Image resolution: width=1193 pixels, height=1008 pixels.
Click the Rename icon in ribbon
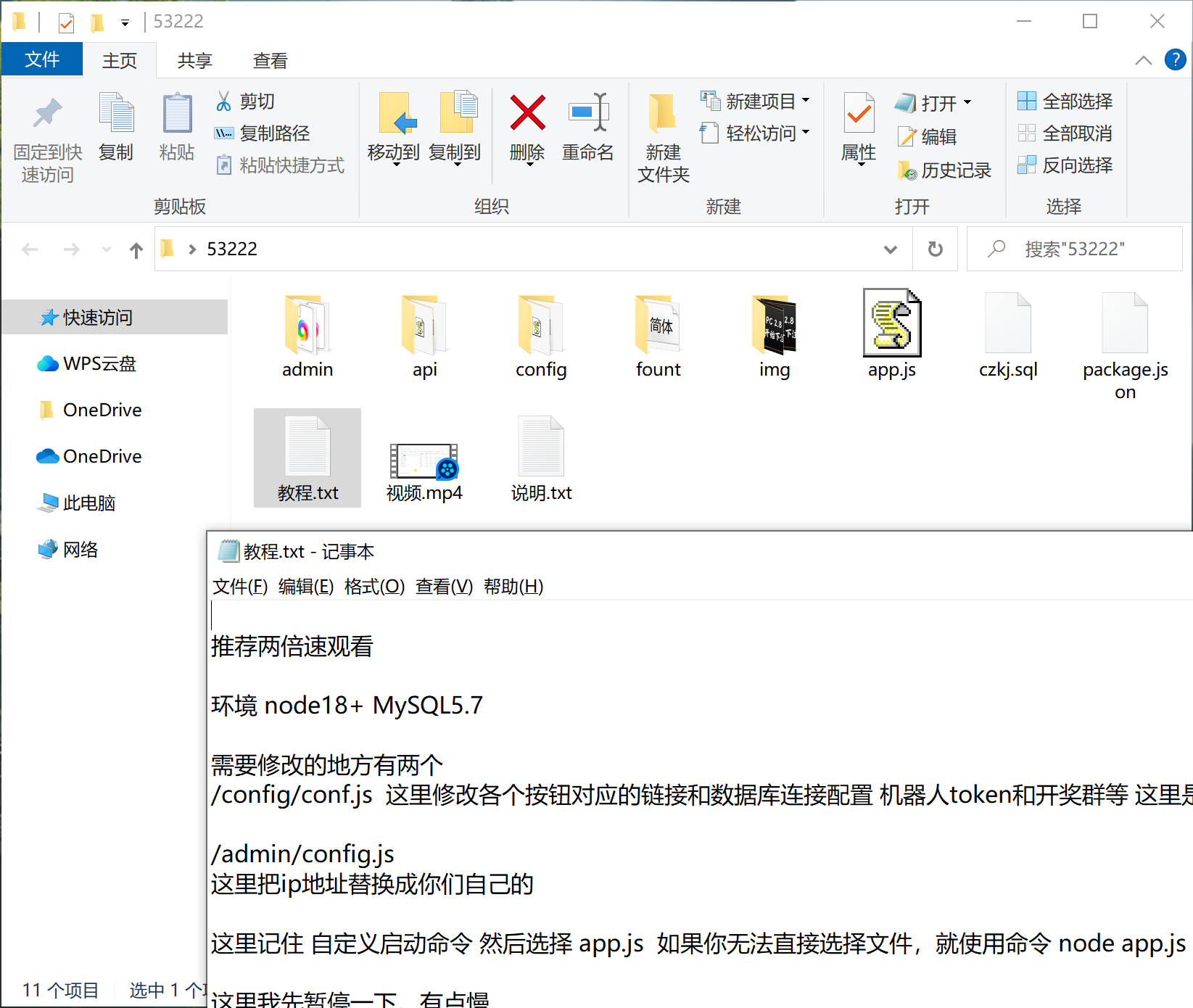[588, 113]
